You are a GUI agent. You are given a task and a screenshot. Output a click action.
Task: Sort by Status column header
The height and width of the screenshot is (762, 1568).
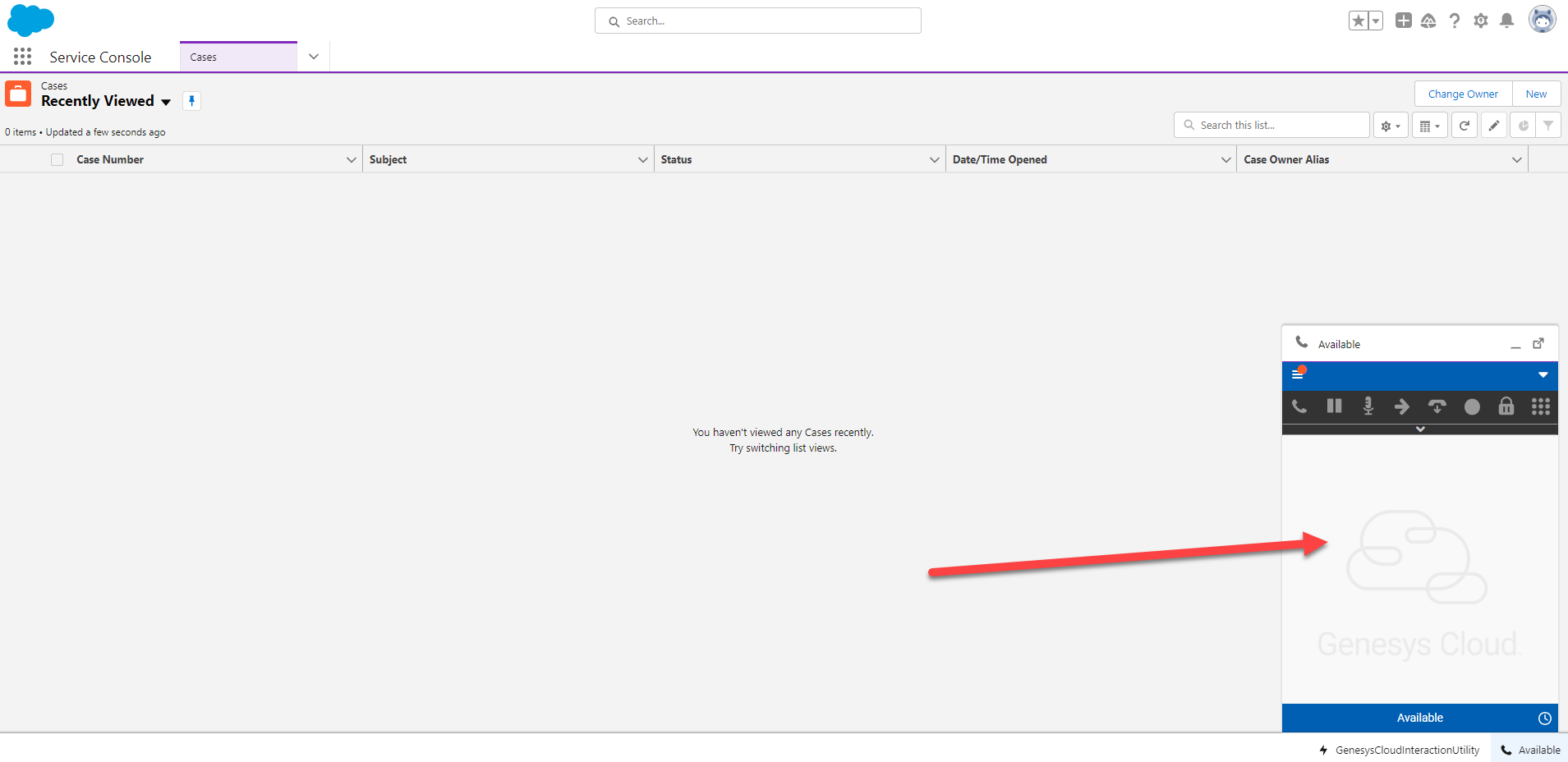[x=676, y=159]
